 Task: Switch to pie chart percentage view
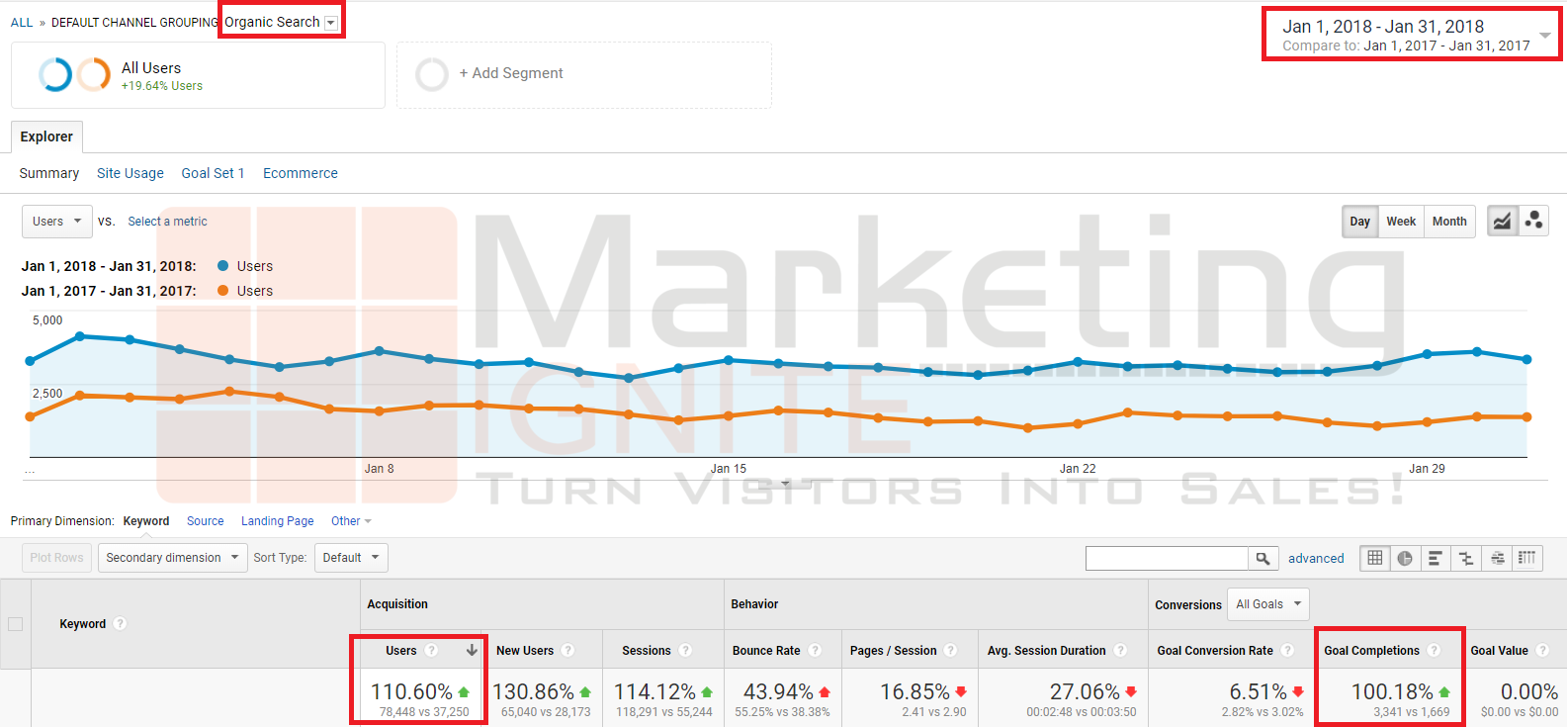tap(1405, 558)
